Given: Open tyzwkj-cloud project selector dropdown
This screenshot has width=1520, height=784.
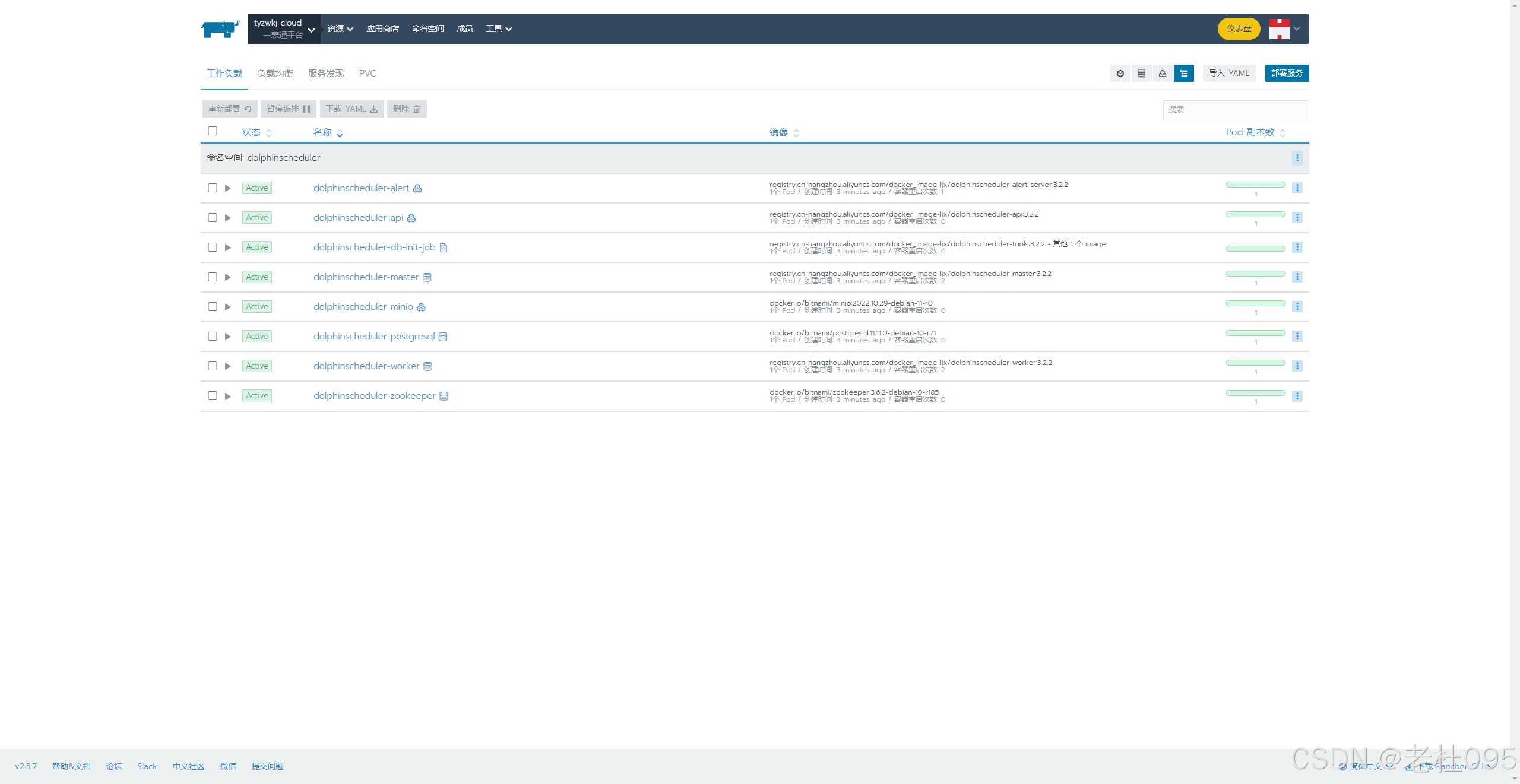Looking at the screenshot, I should (x=284, y=28).
